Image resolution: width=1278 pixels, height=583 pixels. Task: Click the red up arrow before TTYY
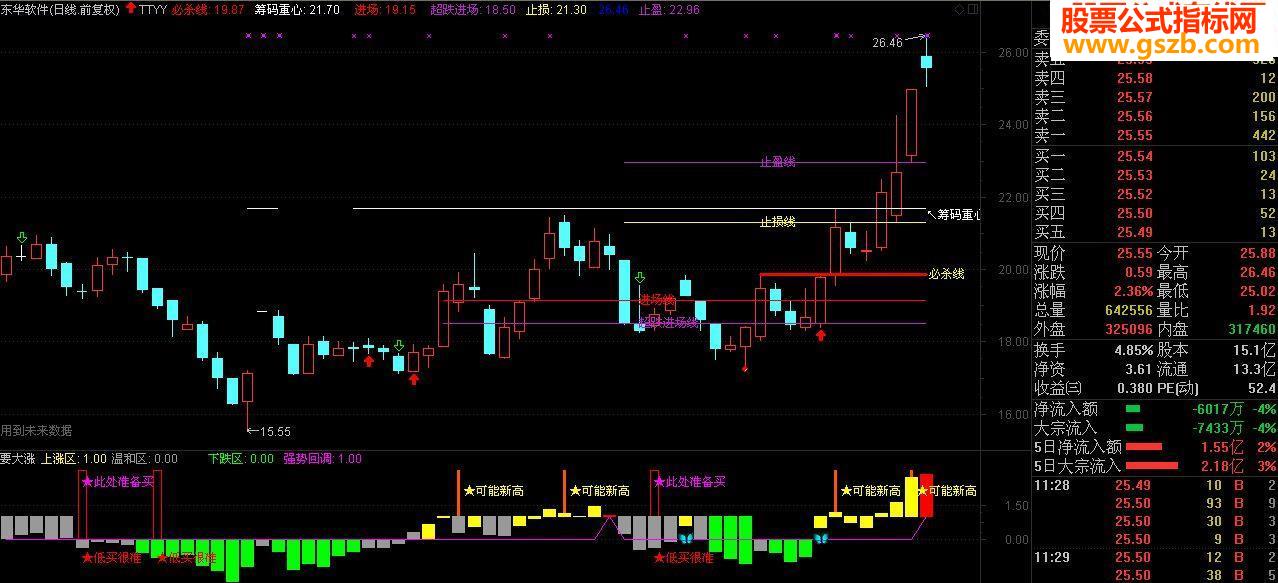131,9
